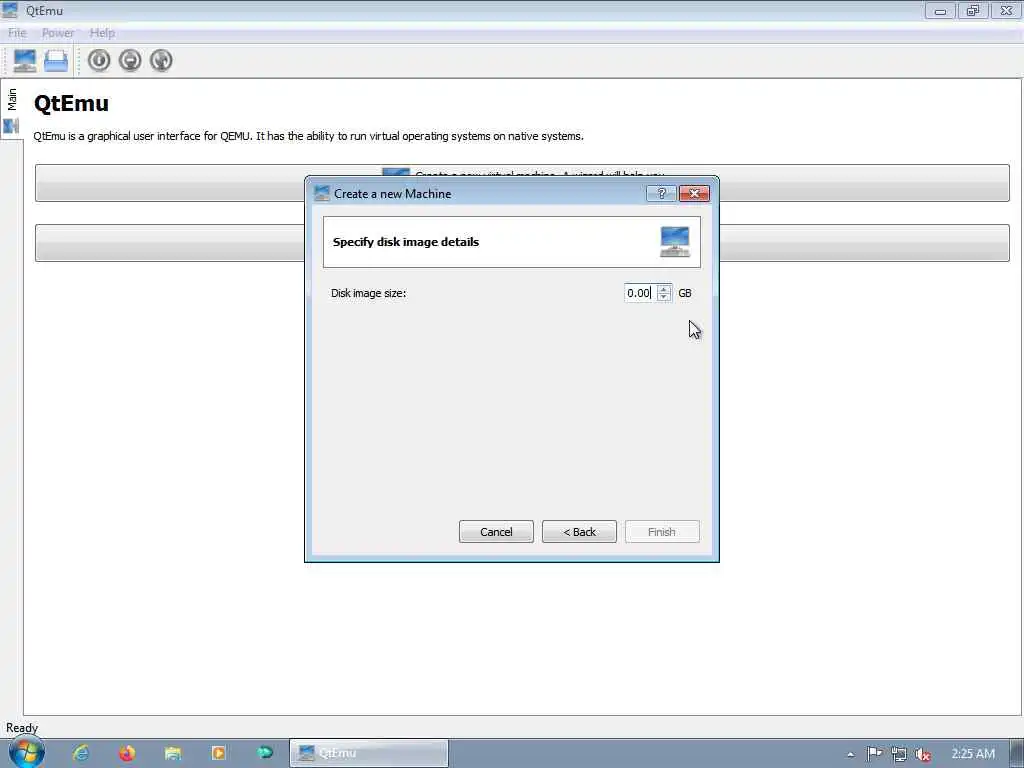This screenshot has width=1024, height=768.
Task: Click the QtEmu heading text
Action: pos(71,103)
